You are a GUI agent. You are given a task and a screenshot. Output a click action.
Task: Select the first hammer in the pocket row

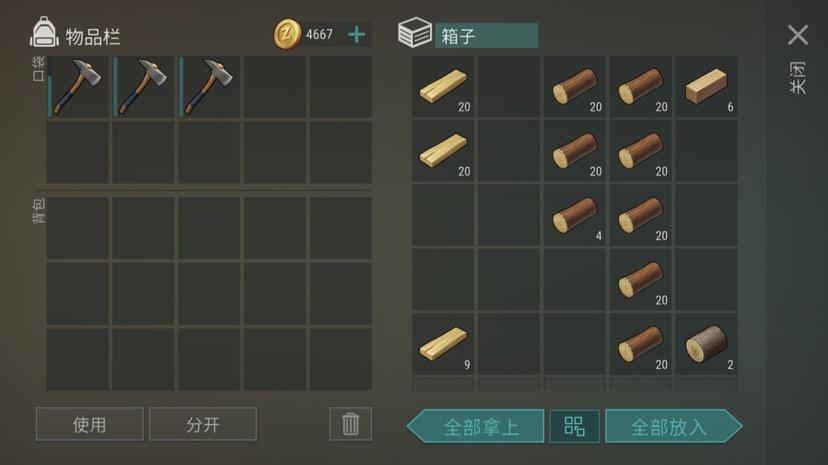point(78,87)
